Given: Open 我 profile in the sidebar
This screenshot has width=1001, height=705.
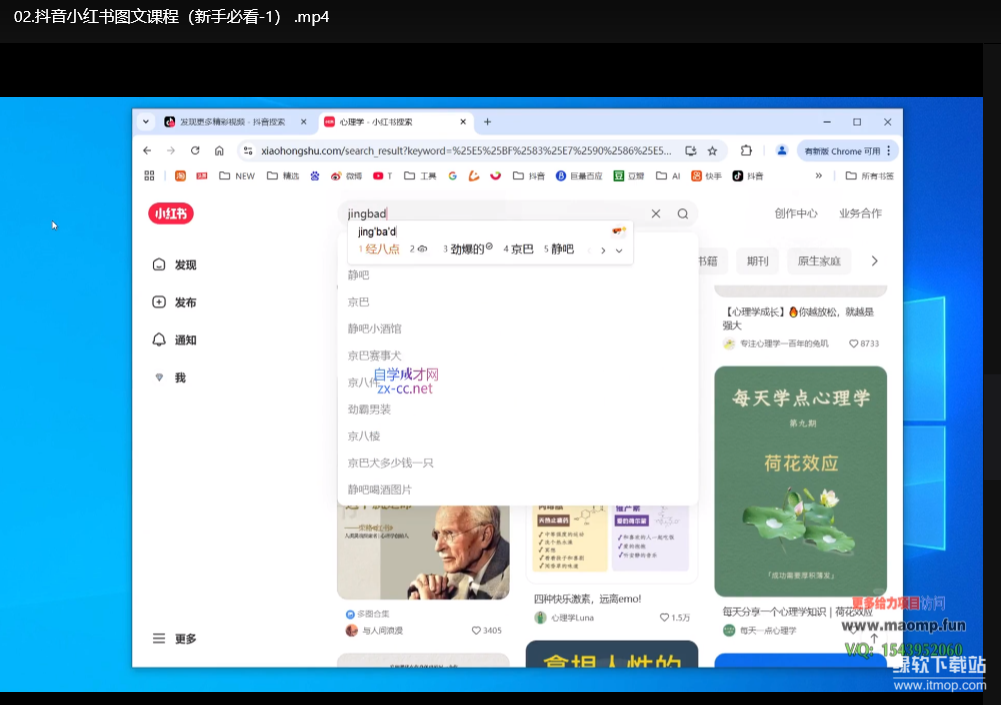Looking at the screenshot, I should 170,377.
